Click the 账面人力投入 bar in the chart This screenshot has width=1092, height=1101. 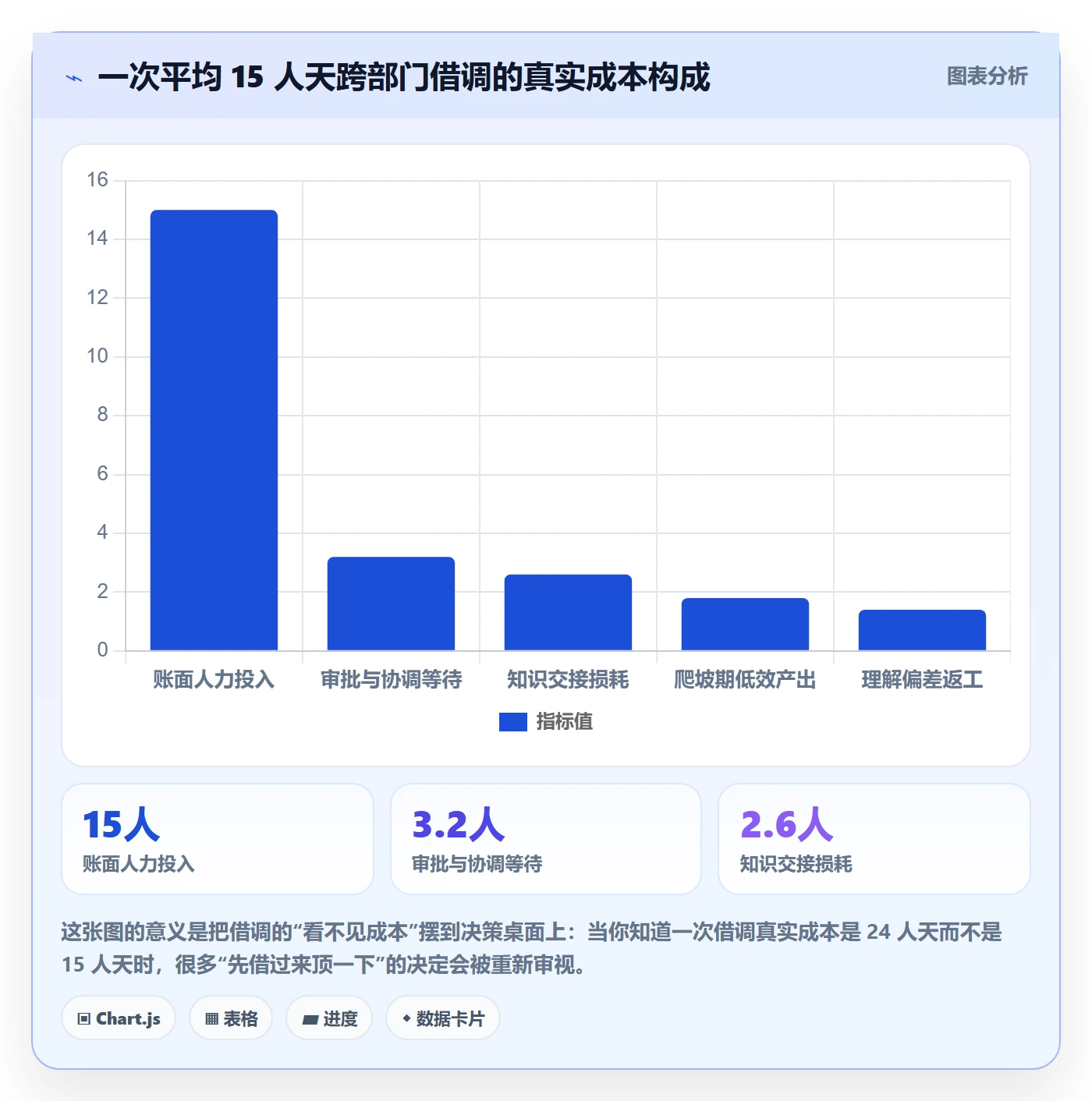pyautogui.click(x=214, y=430)
